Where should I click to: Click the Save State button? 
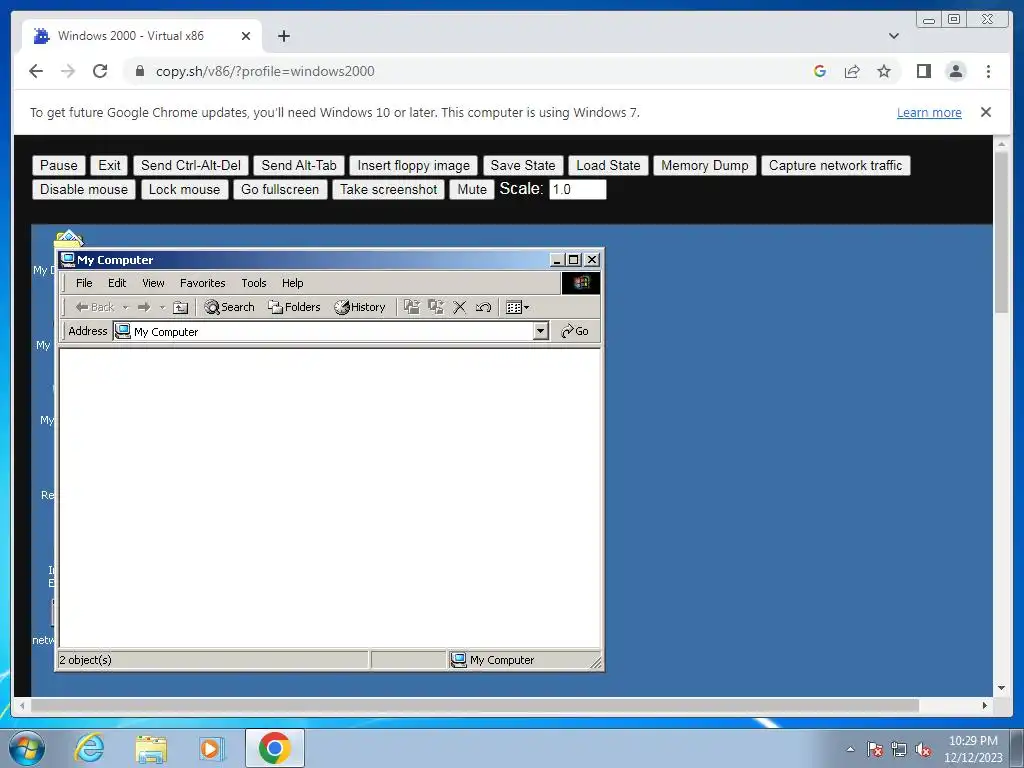point(522,165)
